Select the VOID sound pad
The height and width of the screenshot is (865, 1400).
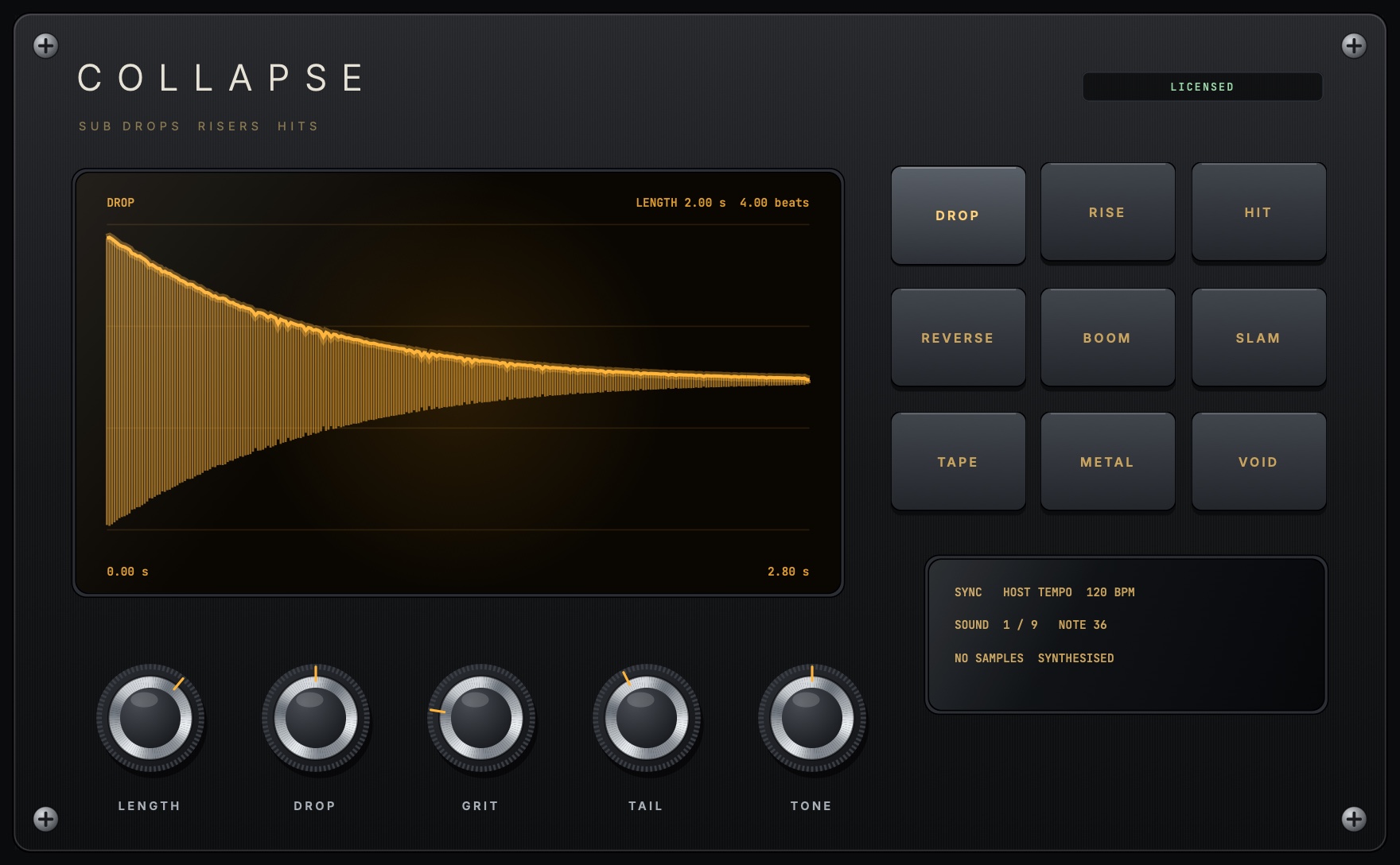coord(1258,462)
